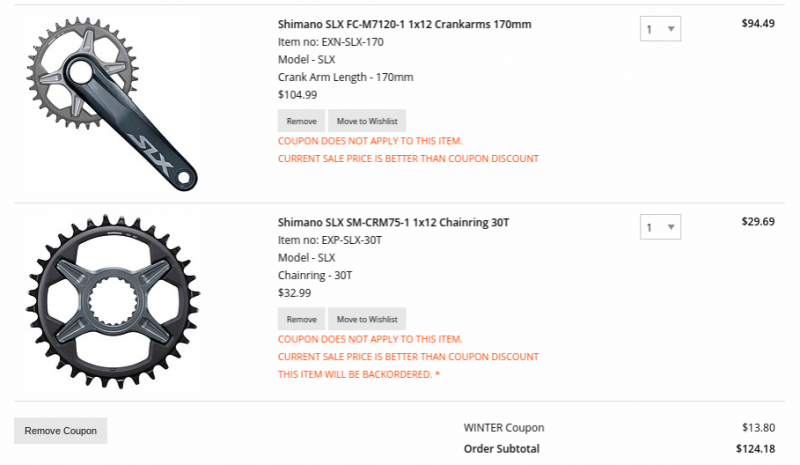The height and width of the screenshot is (465, 800).
Task: Click the WINTER Coupon label
Action: (x=503, y=427)
